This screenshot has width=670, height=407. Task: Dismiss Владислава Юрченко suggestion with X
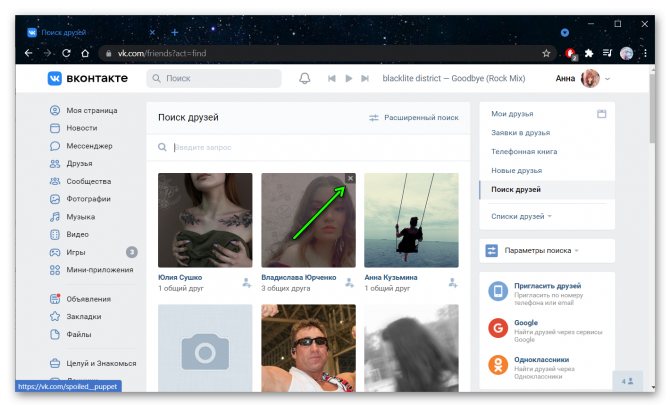[349, 178]
